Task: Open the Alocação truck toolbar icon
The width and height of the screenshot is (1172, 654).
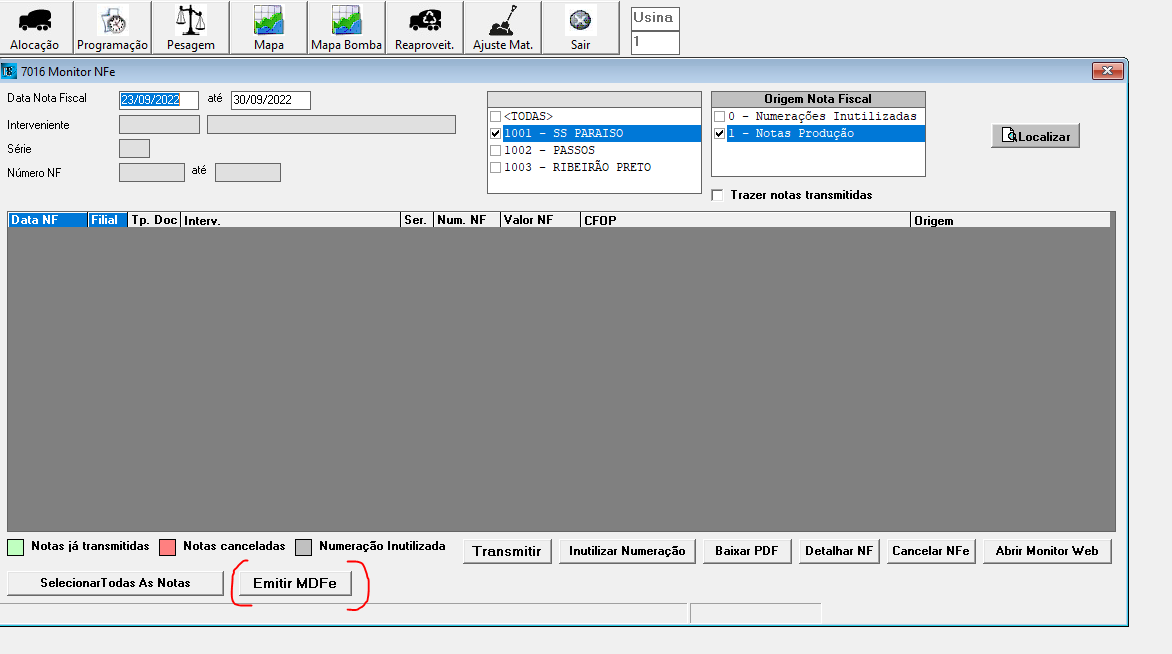Action: click(34, 27)
